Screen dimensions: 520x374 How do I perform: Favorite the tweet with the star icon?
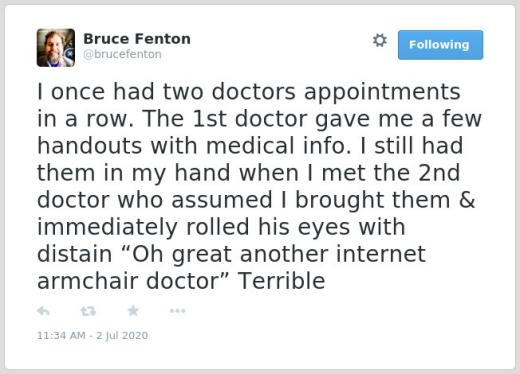coord(133,311)
